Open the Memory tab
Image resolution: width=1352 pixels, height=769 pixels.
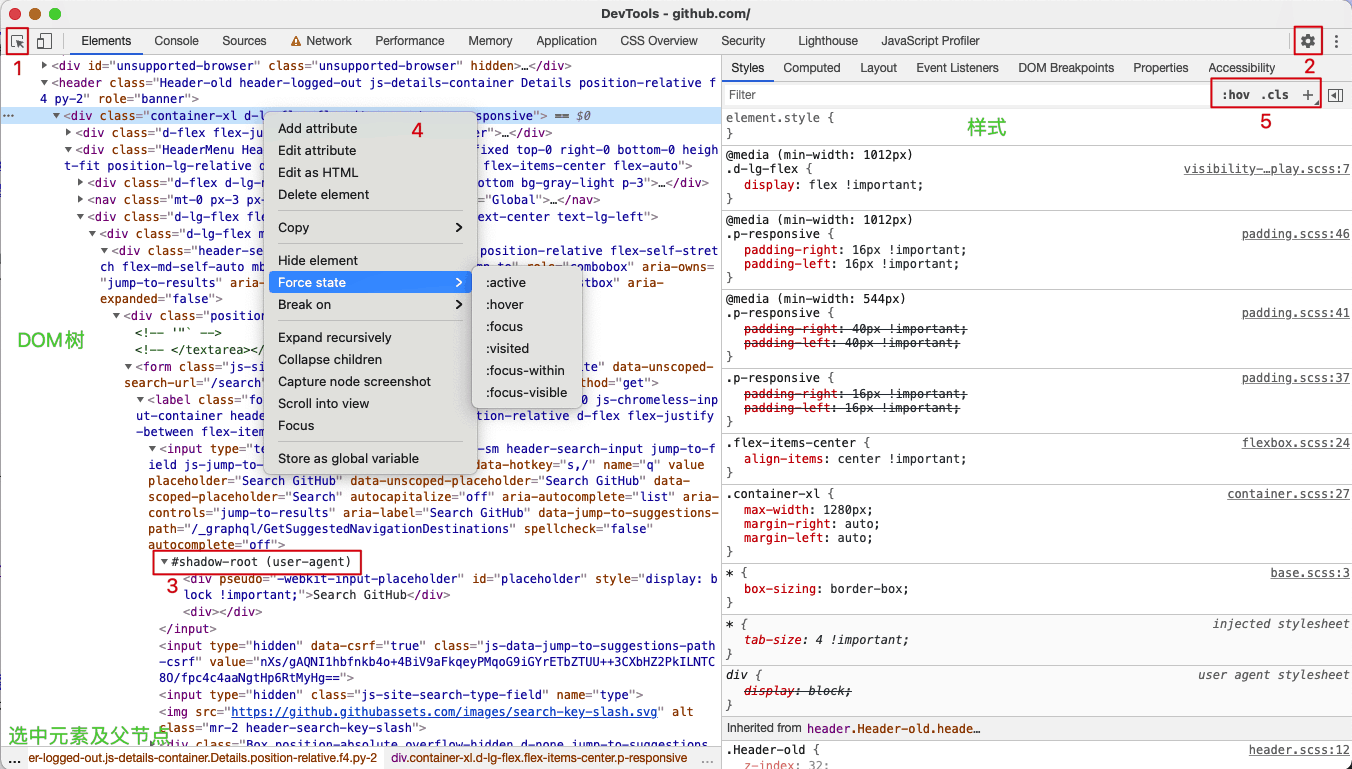pos(490,41)
